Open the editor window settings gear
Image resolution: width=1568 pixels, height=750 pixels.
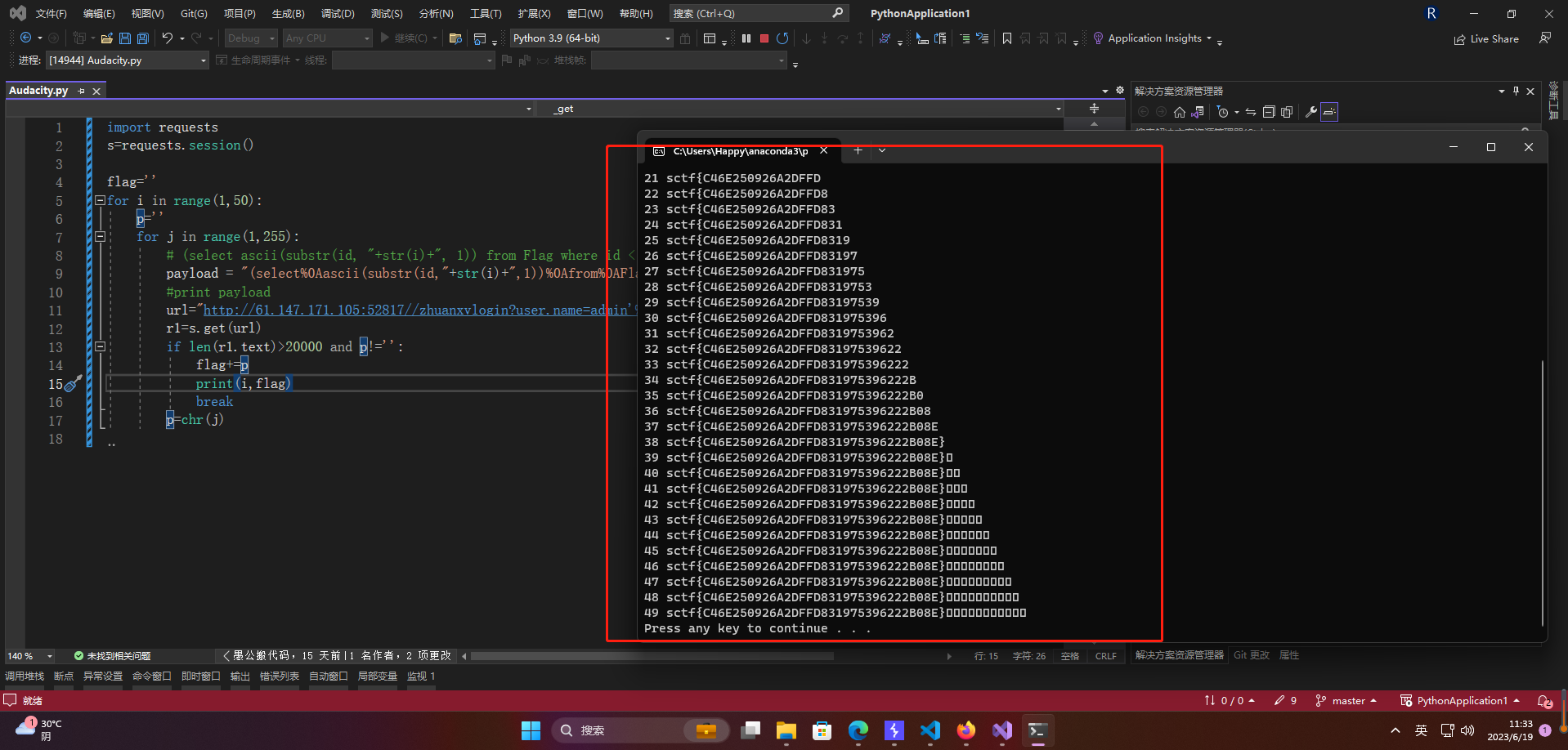(1120, 91)
